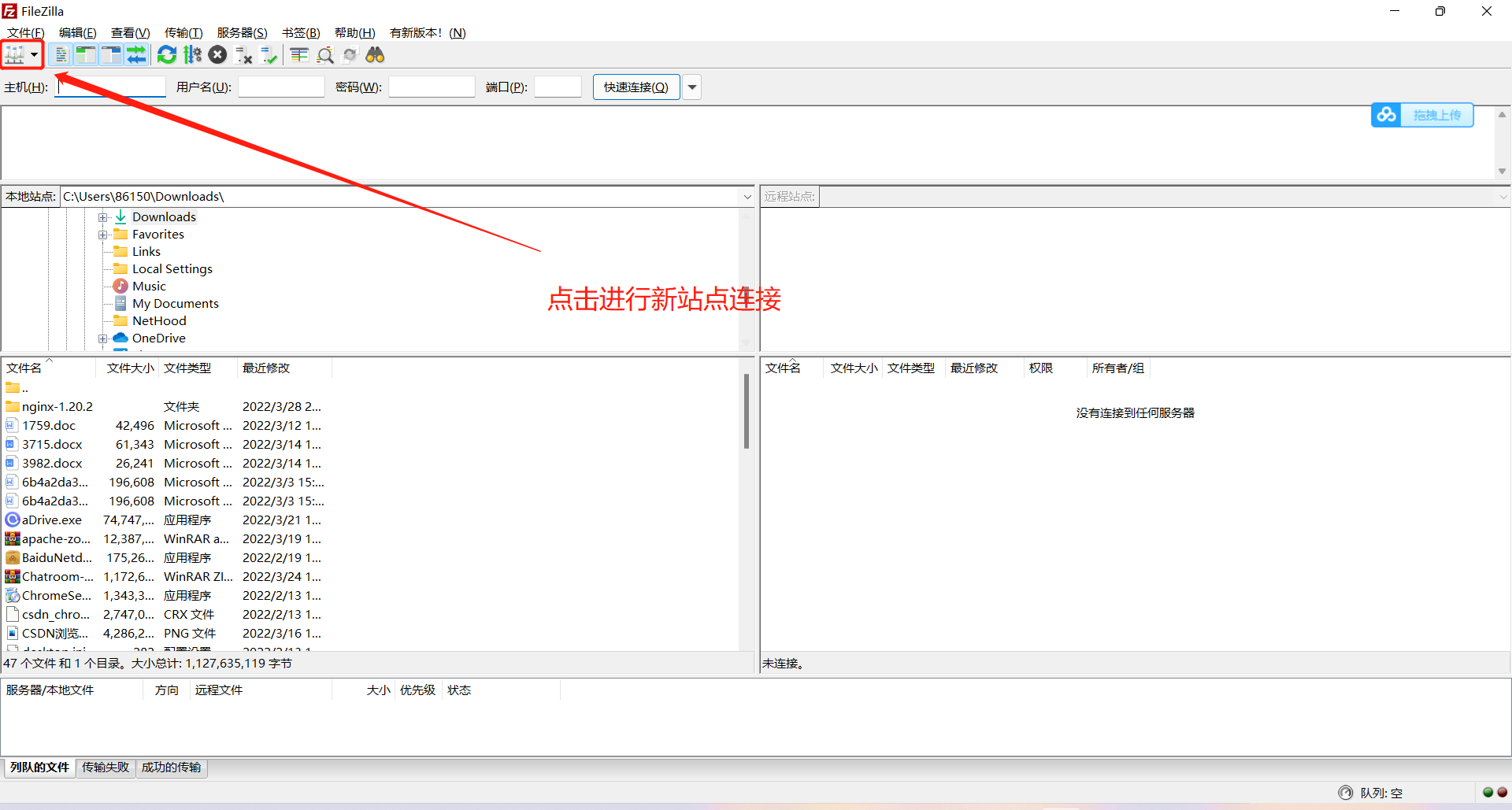Open the local site path dropdown
The height and width of the screenshot is (810, 1512).
[x=747, y=197]
